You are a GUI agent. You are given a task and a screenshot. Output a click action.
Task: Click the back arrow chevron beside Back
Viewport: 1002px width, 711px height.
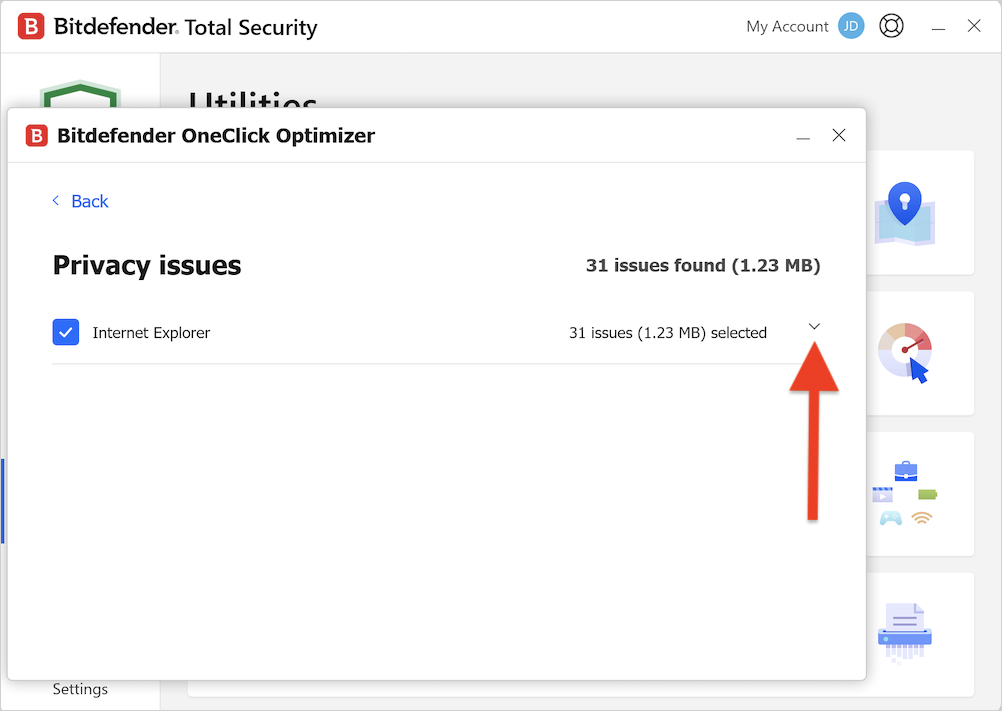click(x=56, y=201)
